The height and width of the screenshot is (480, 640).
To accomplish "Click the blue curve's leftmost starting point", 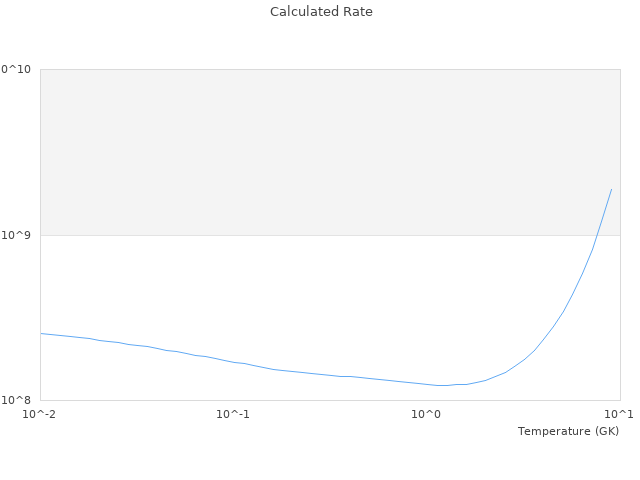I will click(41, 333).
